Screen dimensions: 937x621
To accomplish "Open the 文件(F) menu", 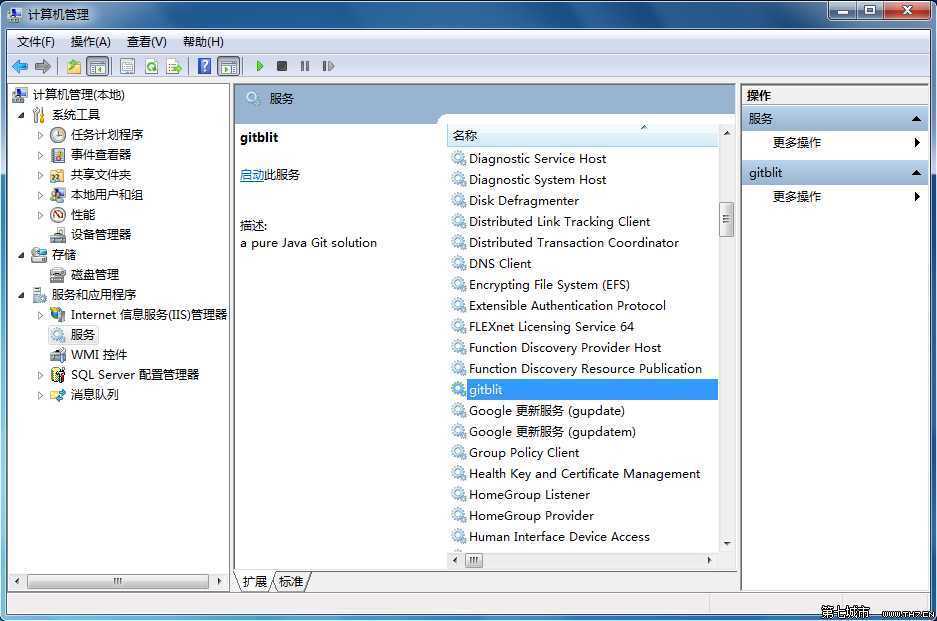I will click(36, 42).
